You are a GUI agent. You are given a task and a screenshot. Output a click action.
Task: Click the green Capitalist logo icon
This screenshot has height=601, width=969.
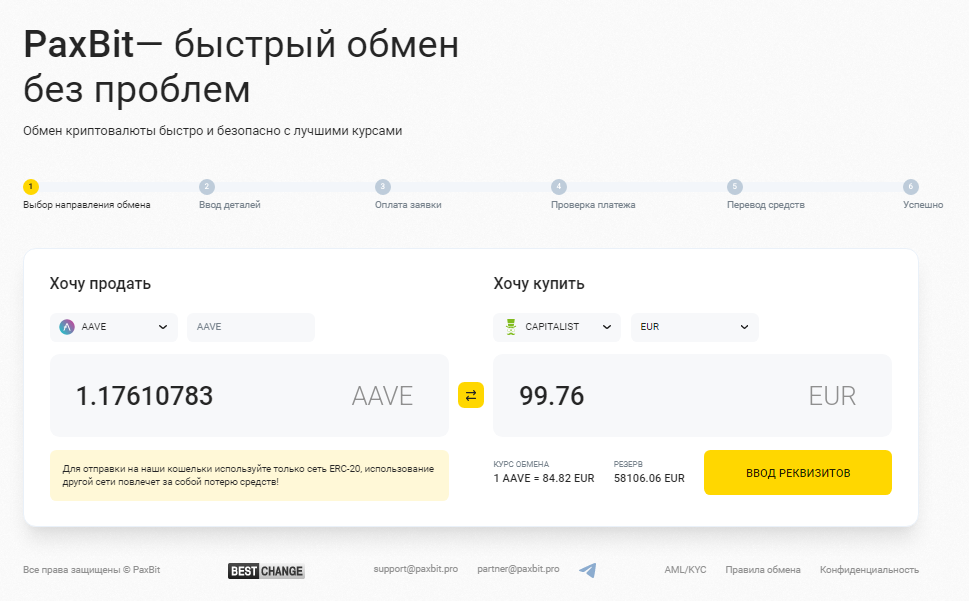tap(511, 327)
